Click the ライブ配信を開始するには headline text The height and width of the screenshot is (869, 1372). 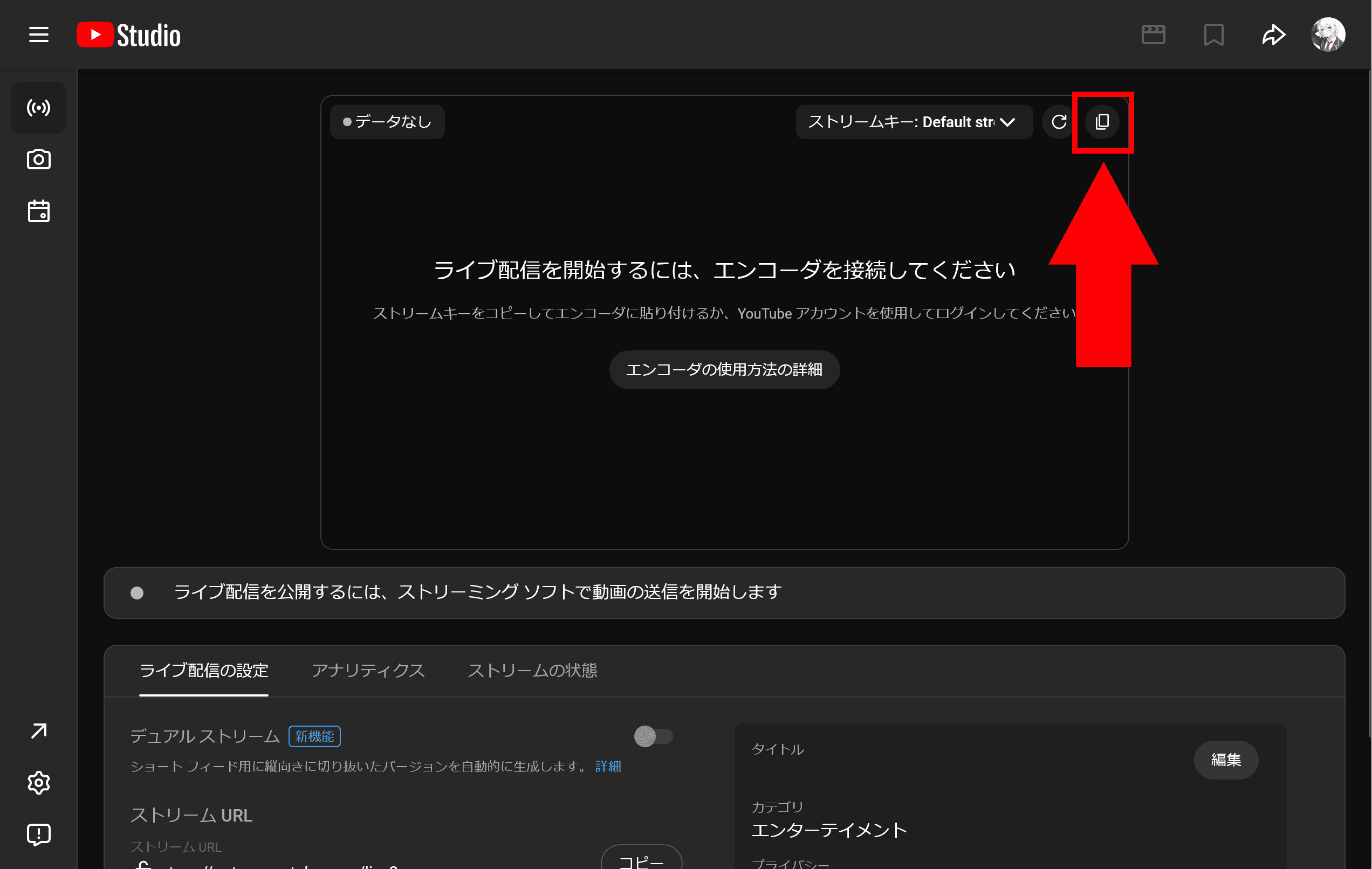(x=724, y=270)
